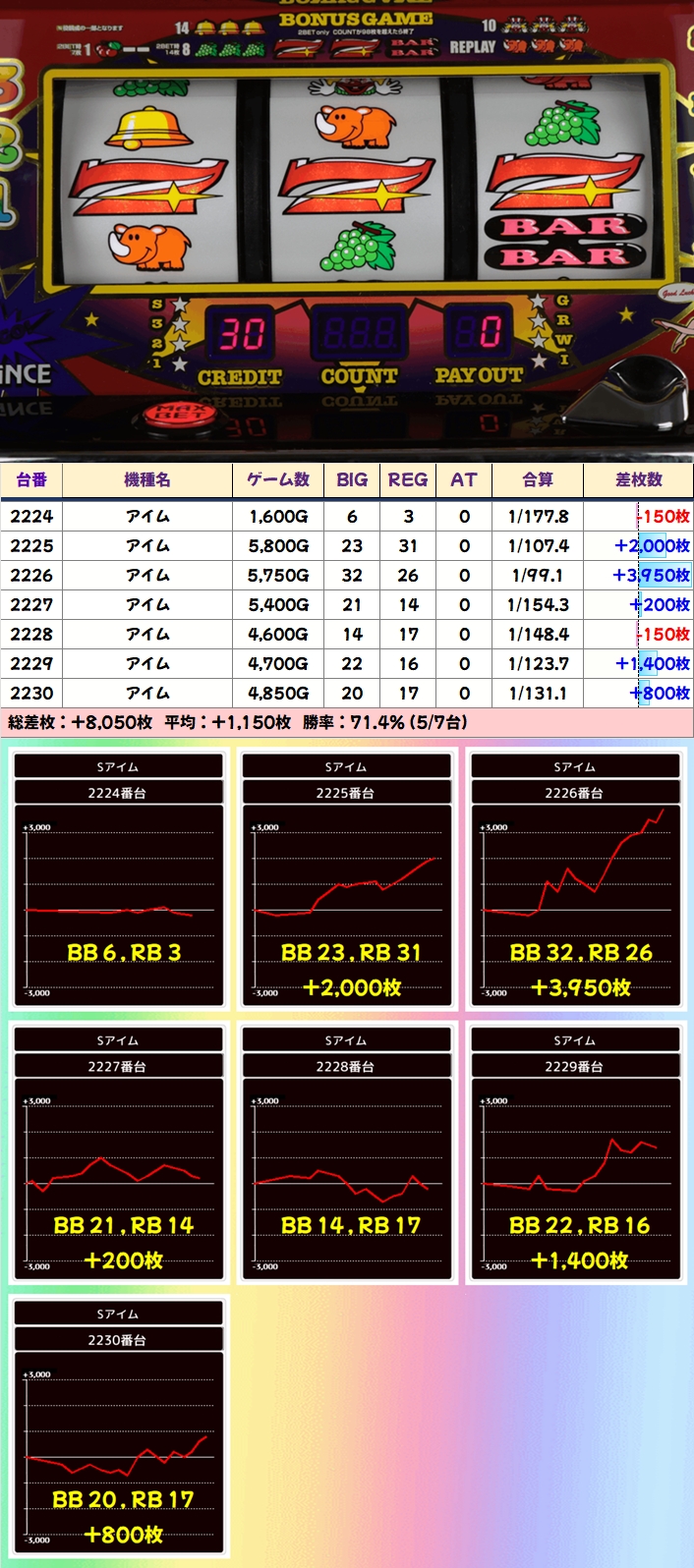
Task: Hit the red MAX BET button
Action: coord(180,415)
